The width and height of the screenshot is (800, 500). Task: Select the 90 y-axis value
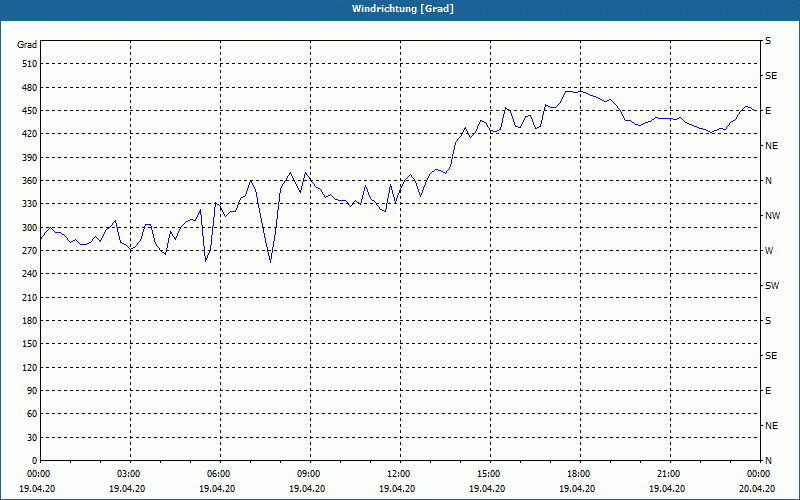(32, 391)
